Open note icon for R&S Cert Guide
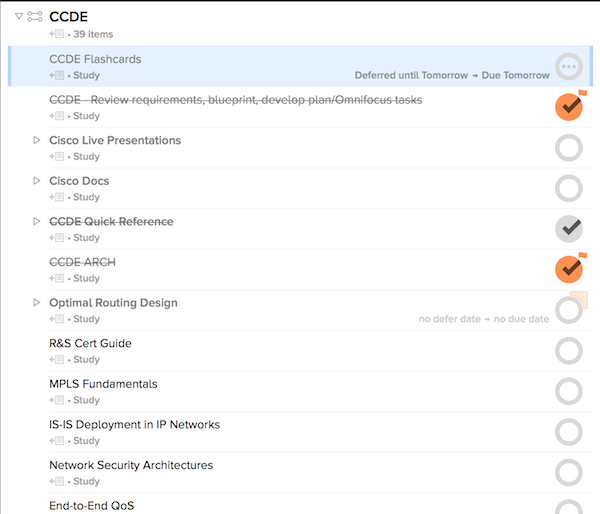This screenshot has width=600, height=514. 57,359
